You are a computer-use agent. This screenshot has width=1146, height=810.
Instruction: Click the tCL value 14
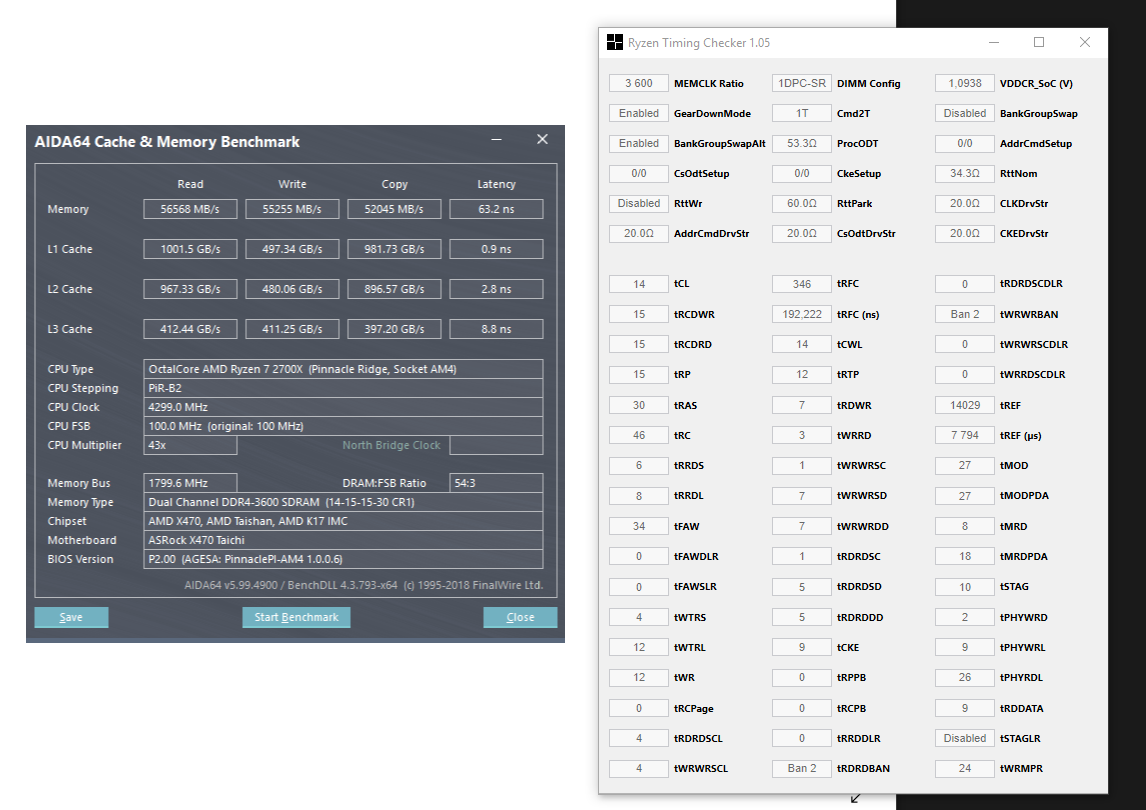639,284
